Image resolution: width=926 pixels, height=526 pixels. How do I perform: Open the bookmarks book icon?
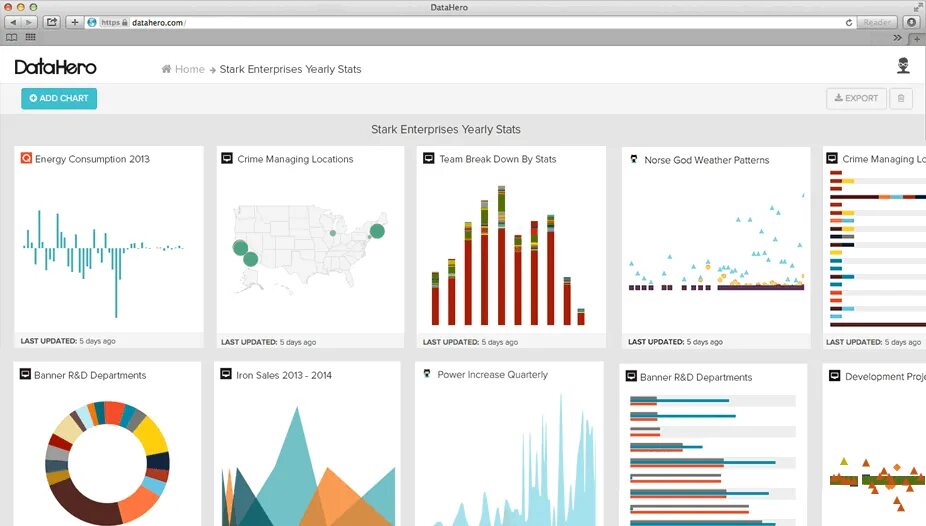(x=11, y=37)
